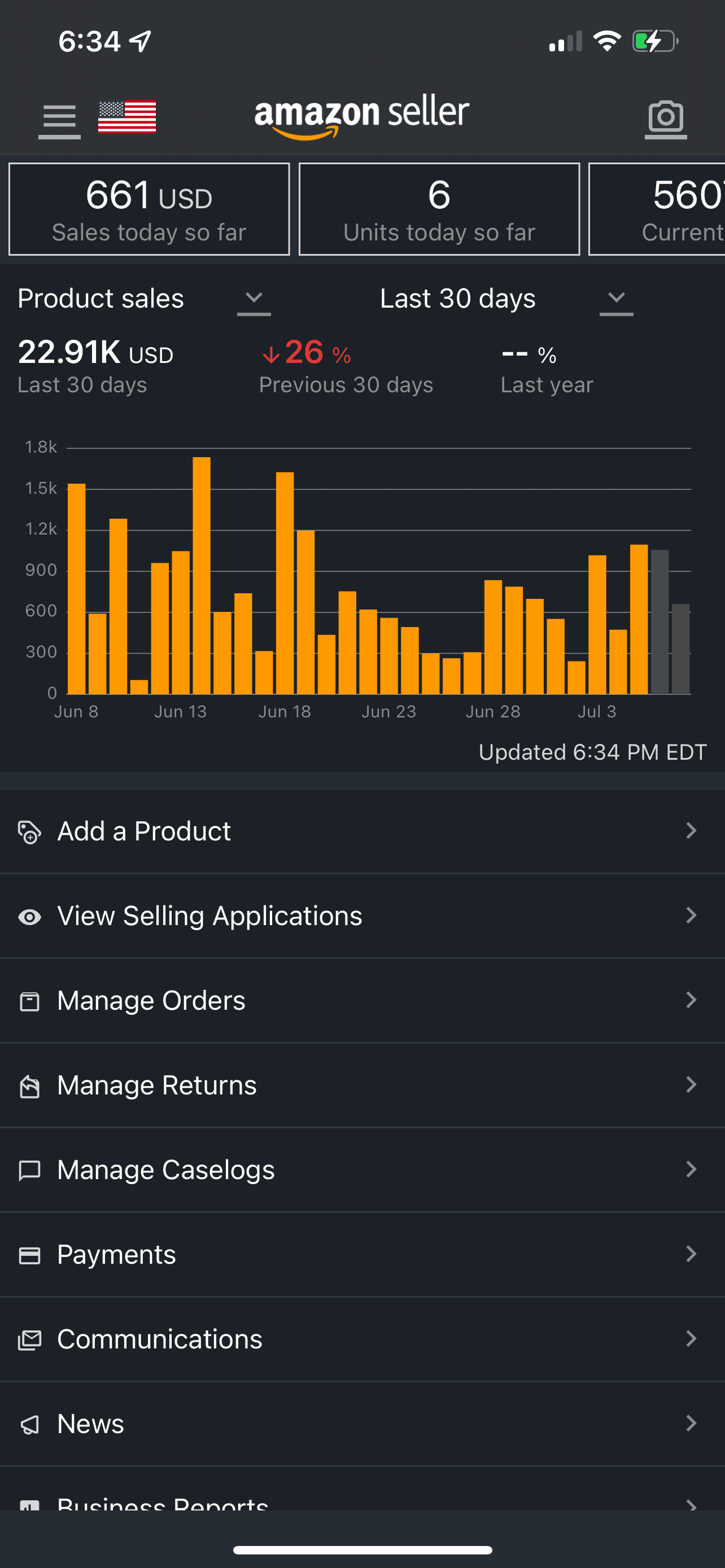Tap the tallest orange bar near Jun 13

[x=202, y=575]
